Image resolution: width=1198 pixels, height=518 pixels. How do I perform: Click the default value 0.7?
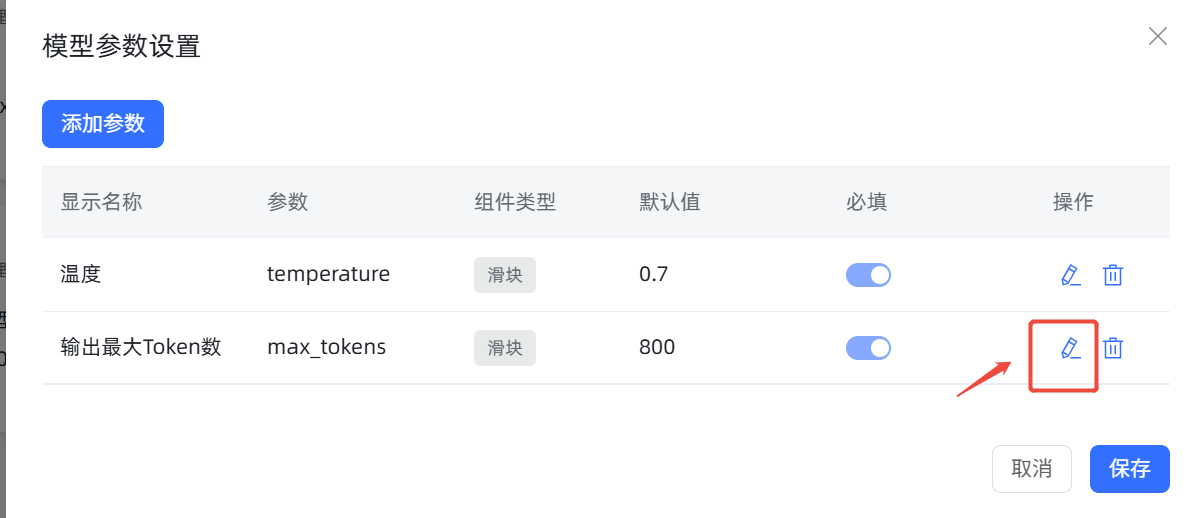pos(654,274)
